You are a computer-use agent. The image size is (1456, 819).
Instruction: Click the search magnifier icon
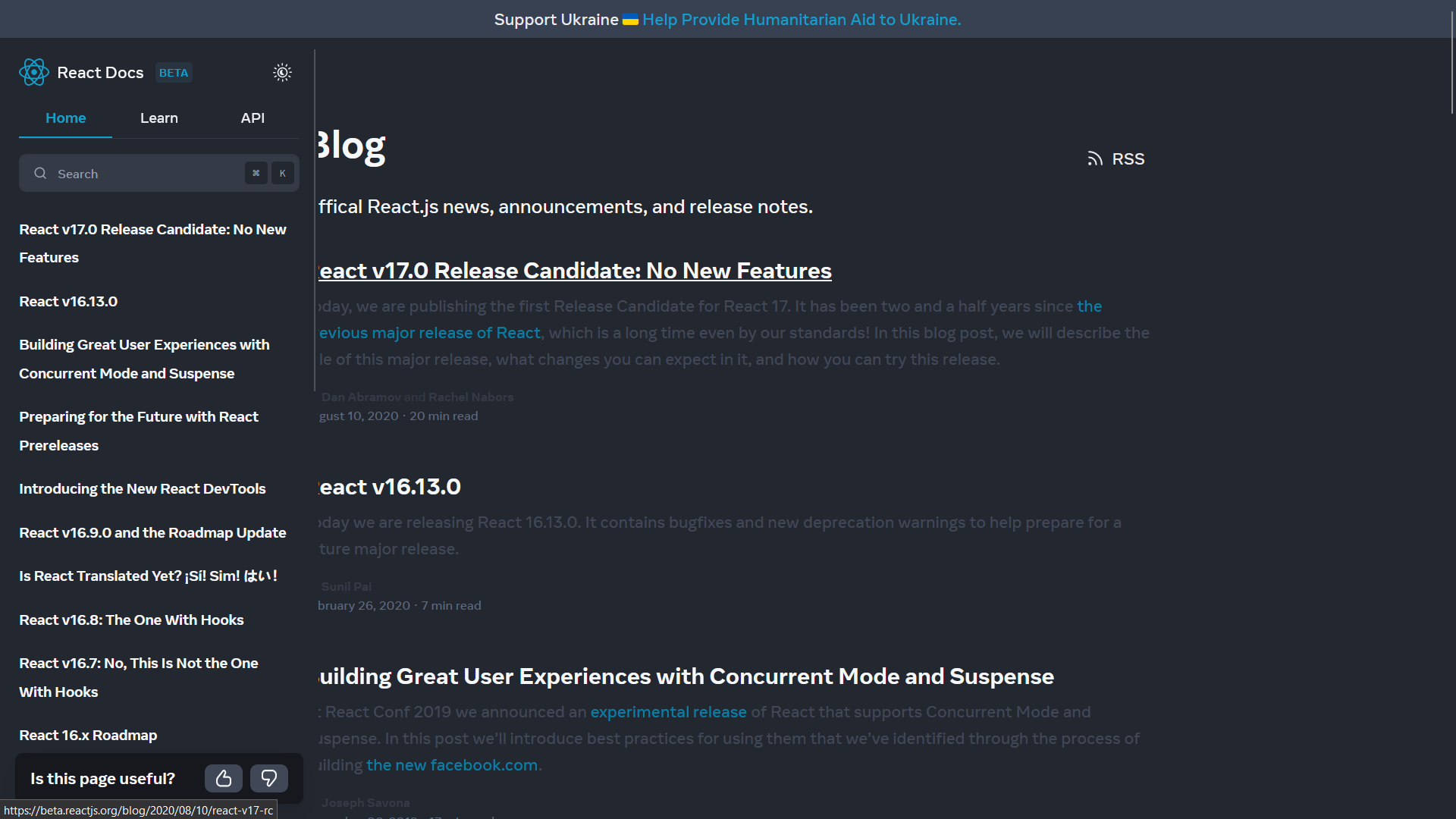tap(40, 173)
